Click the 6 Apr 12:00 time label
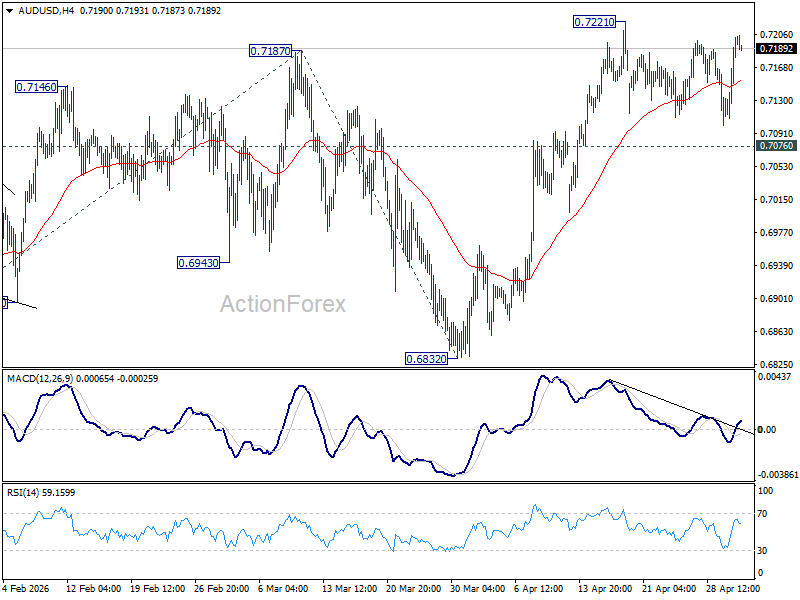Image resolution: width=800 pixels, height=600 pixels. tap(539, 589)
